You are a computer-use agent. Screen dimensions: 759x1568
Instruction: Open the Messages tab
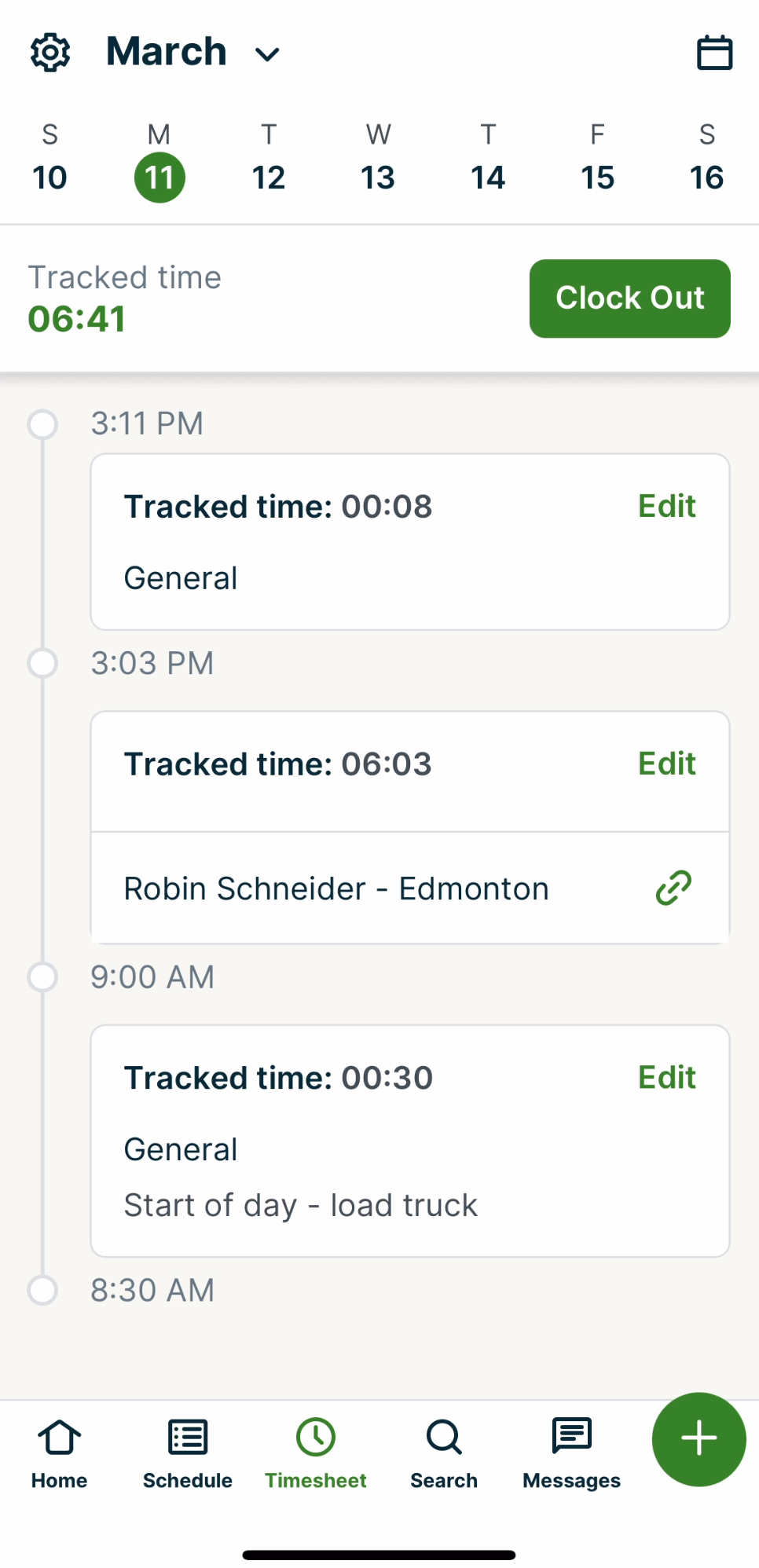[571, 1453]
